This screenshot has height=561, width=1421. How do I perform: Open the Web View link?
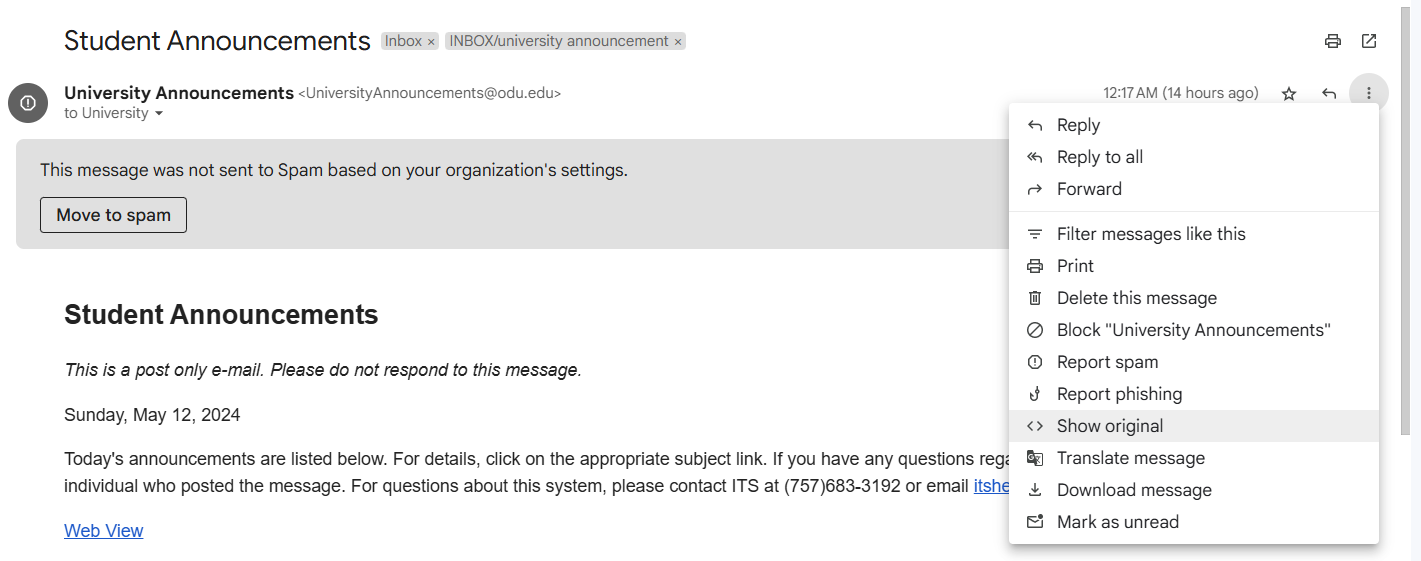(x=104, y=531)
